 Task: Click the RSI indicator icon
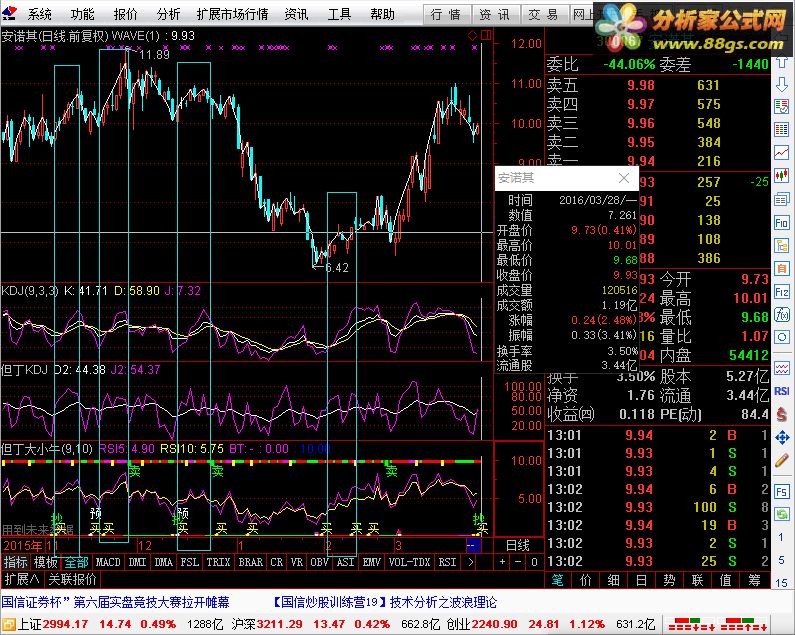click(781, 391)
